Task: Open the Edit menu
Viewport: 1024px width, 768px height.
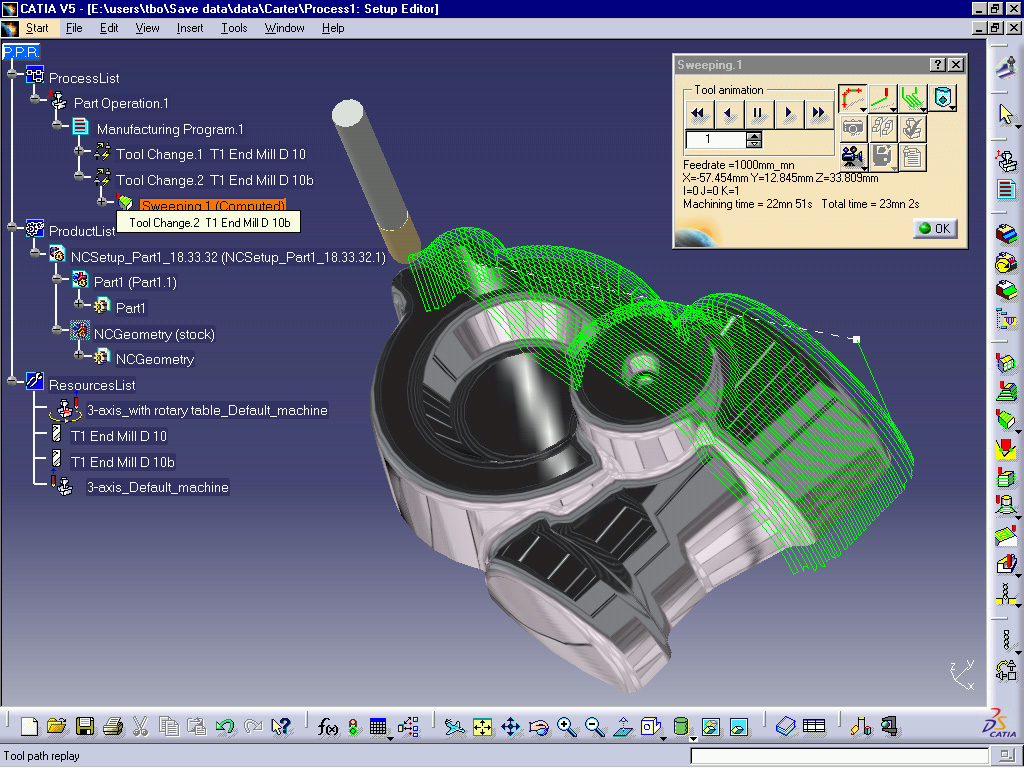Action: click(x=109, y=28)
